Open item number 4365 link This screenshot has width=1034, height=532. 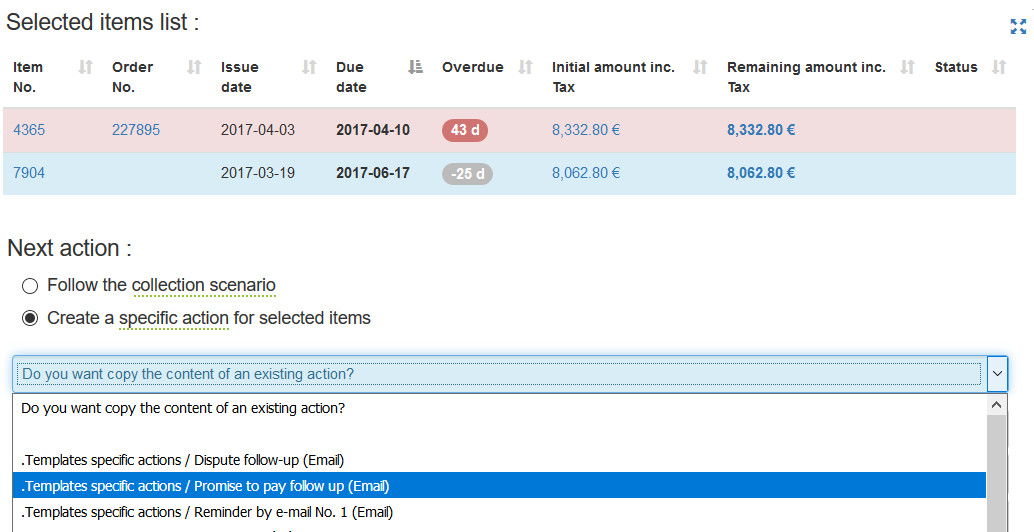(x=29, y=130)
